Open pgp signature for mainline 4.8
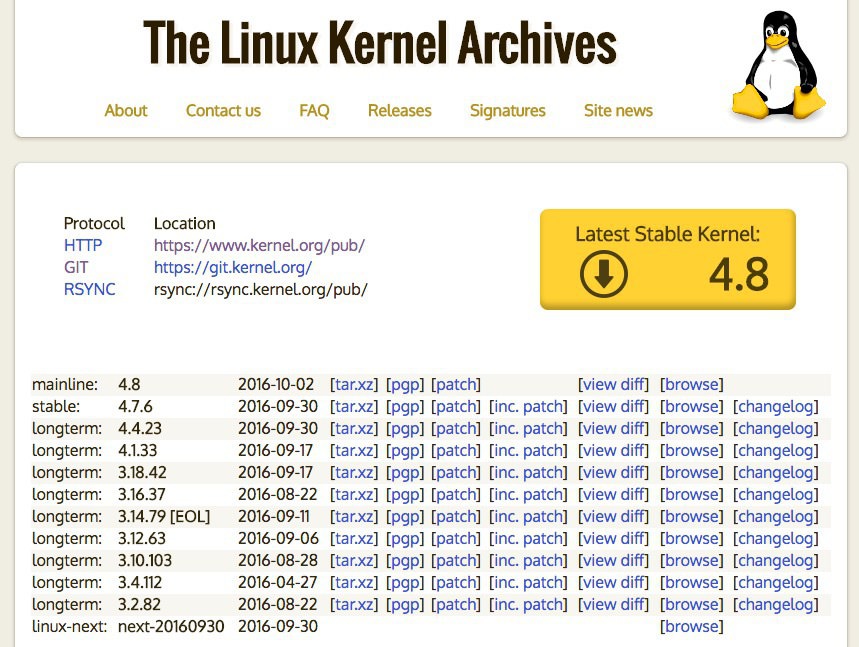 [x=405, y=385]
